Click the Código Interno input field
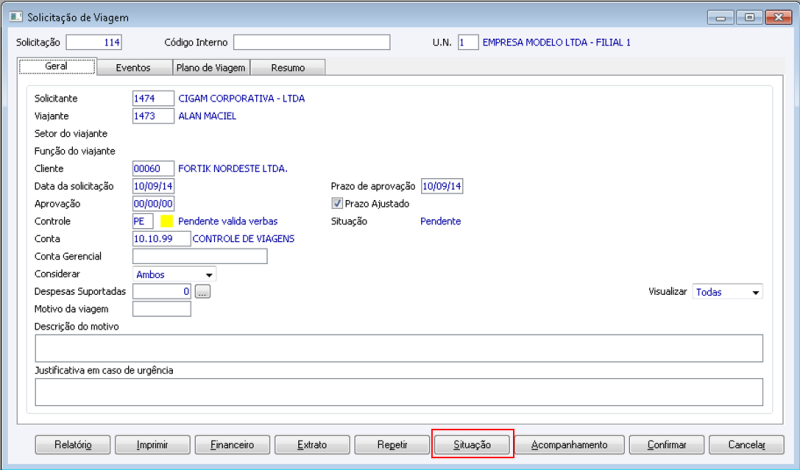The image size is (800, 470). (x=312, y=42)
